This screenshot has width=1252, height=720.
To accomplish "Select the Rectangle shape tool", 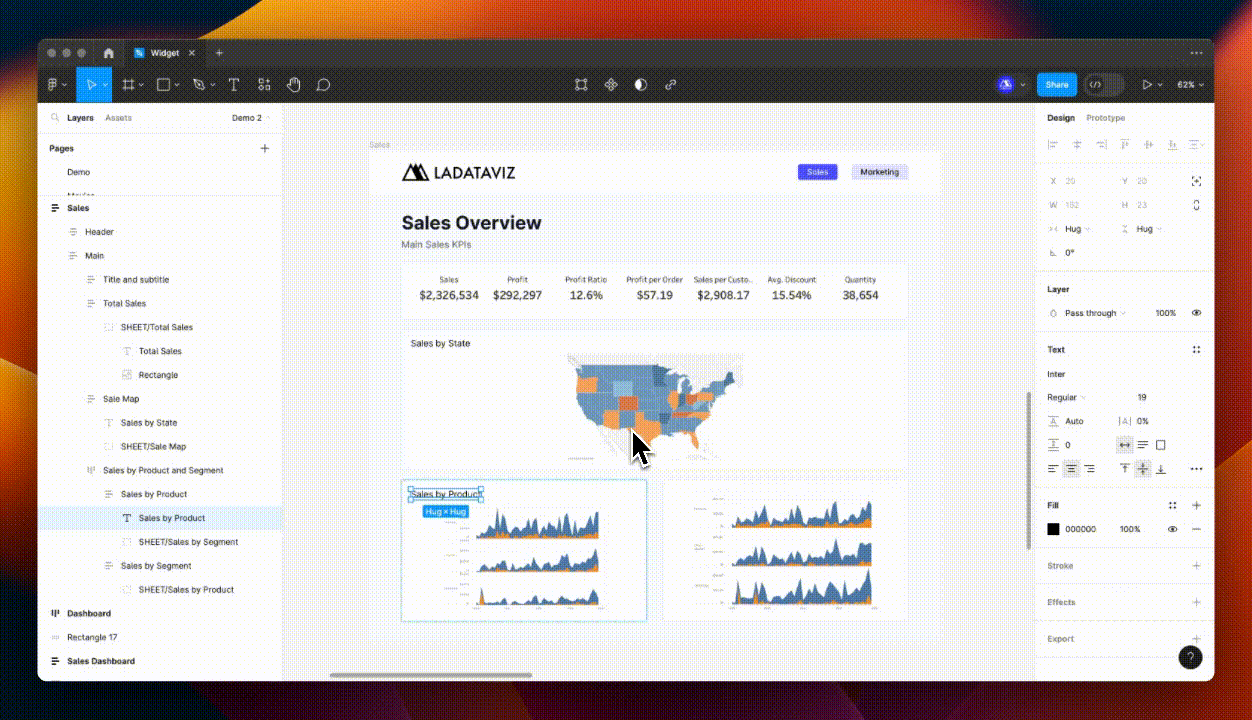I will 163,85.
